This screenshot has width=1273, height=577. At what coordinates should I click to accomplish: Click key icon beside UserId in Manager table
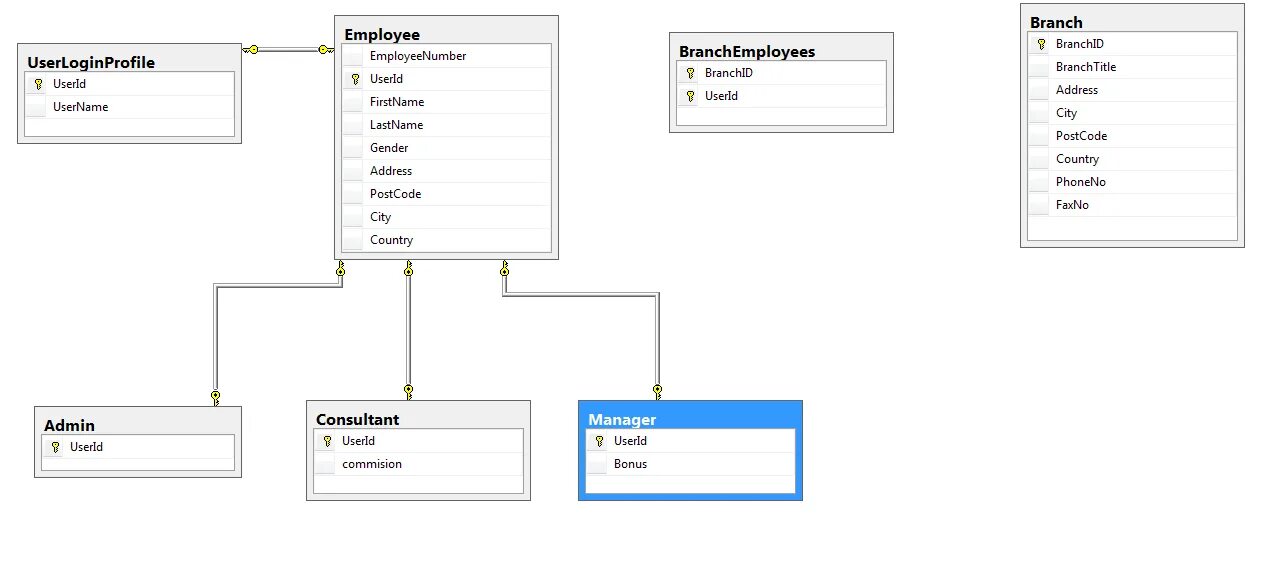click(599, 441)
